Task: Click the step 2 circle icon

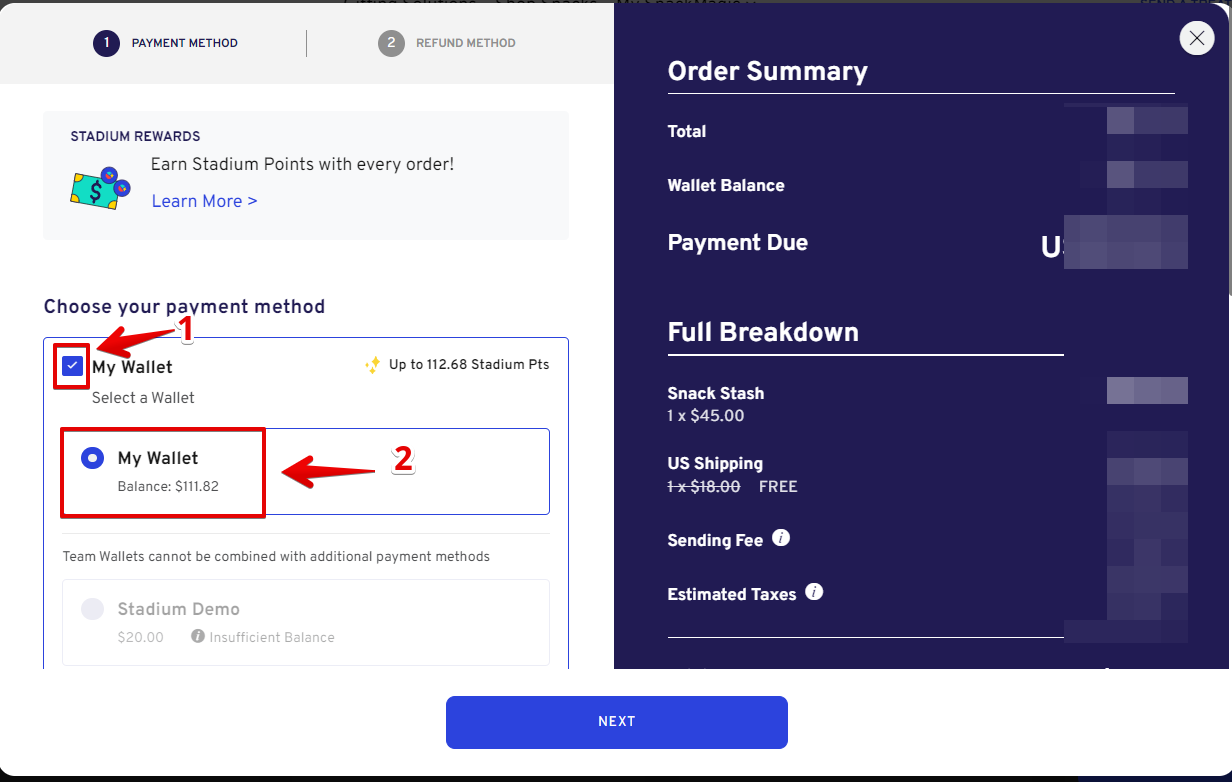Action: [391, 43]
